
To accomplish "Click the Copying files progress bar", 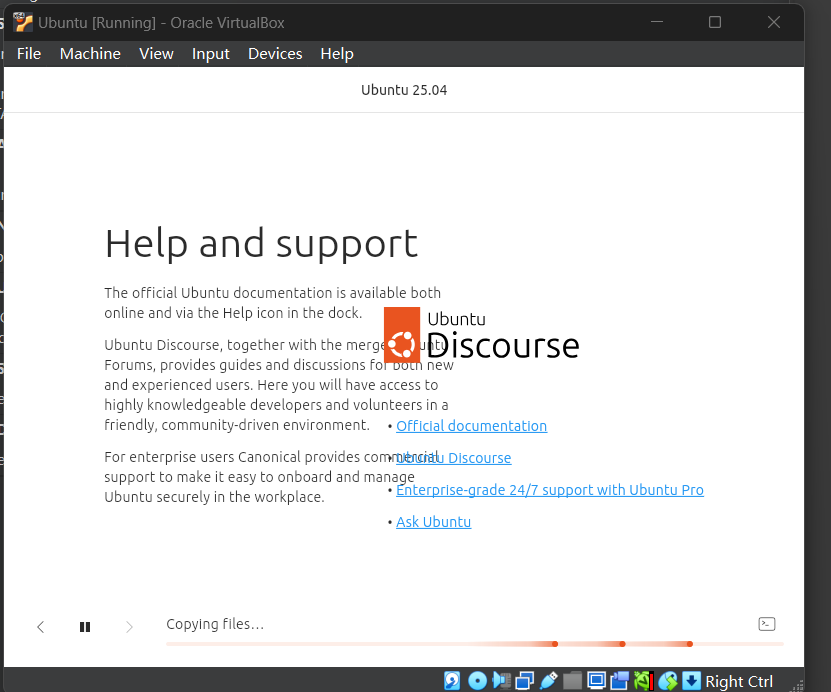I will [x=475, y=644].
